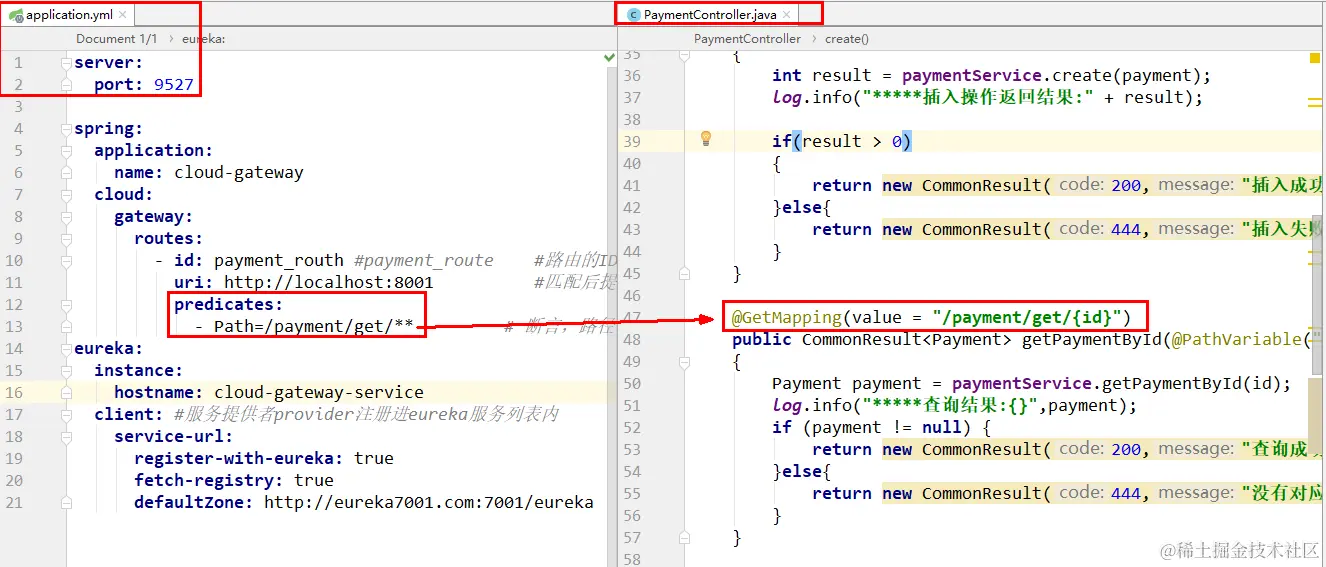This screenshot has height=567, width=1326.
Task: Click the green inspection checkmark in application.yml
Action: (610, 59)
